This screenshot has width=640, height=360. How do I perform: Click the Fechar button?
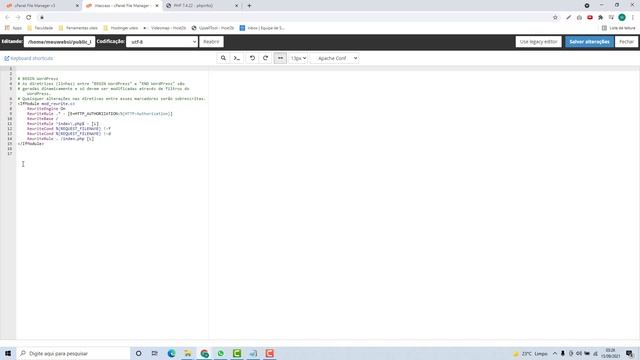[627, 42]
